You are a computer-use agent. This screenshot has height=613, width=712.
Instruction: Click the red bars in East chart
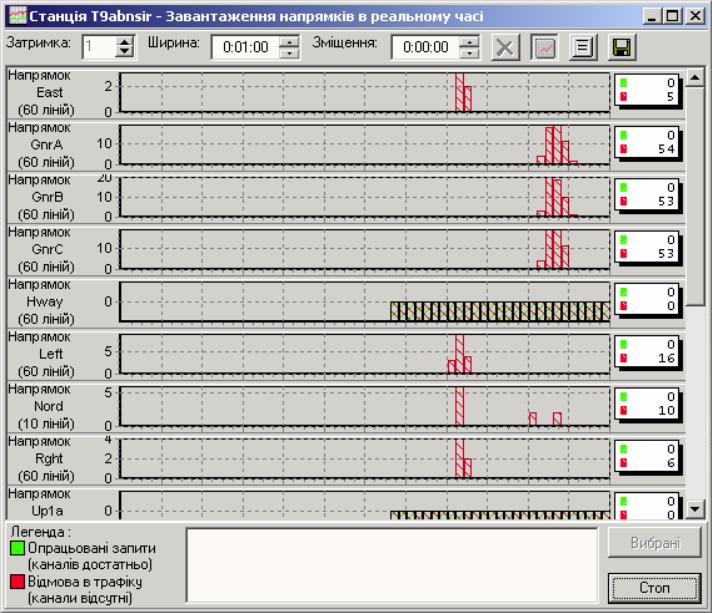pos(464,93)
